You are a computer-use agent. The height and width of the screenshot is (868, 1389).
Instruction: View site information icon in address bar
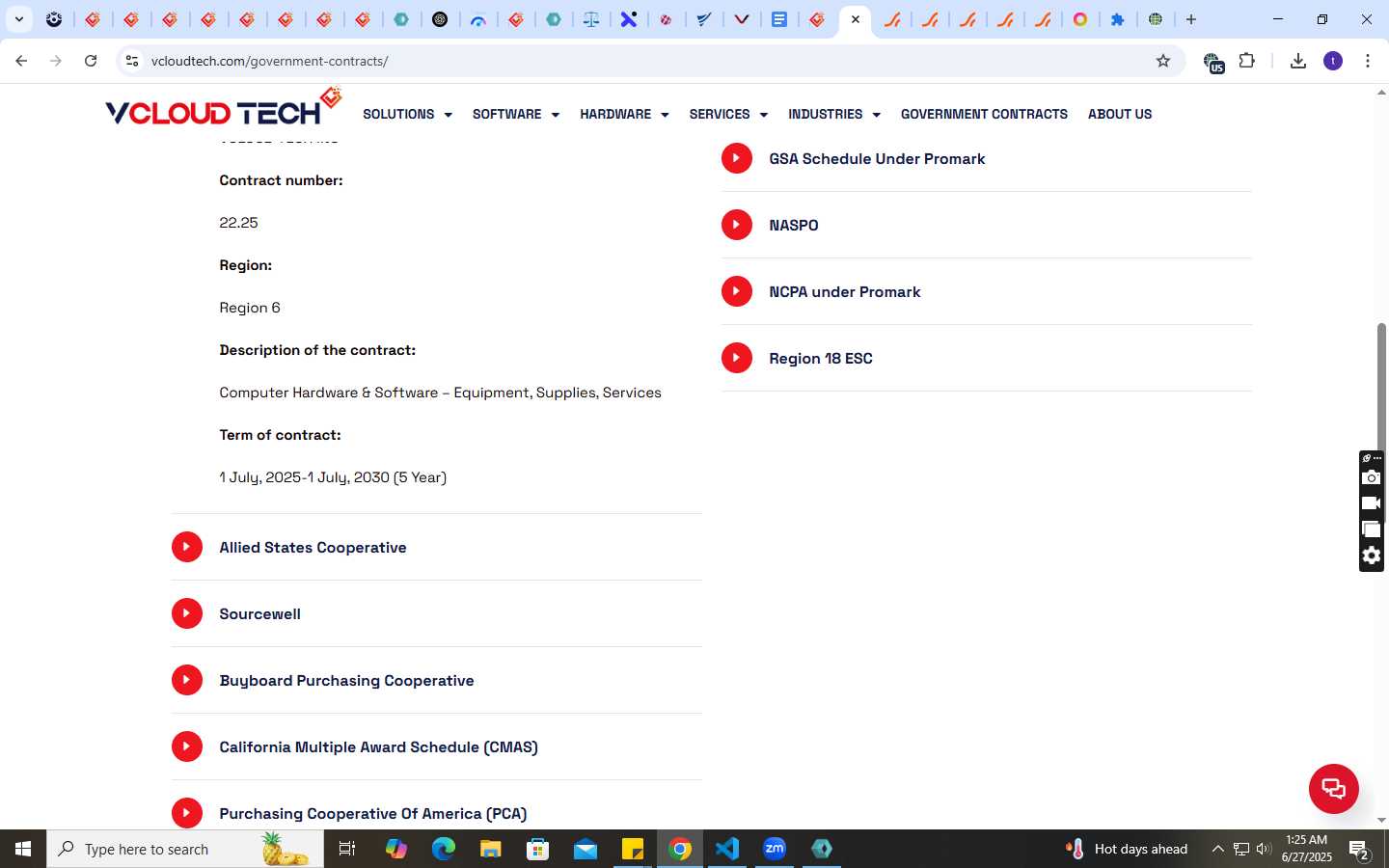132,61
